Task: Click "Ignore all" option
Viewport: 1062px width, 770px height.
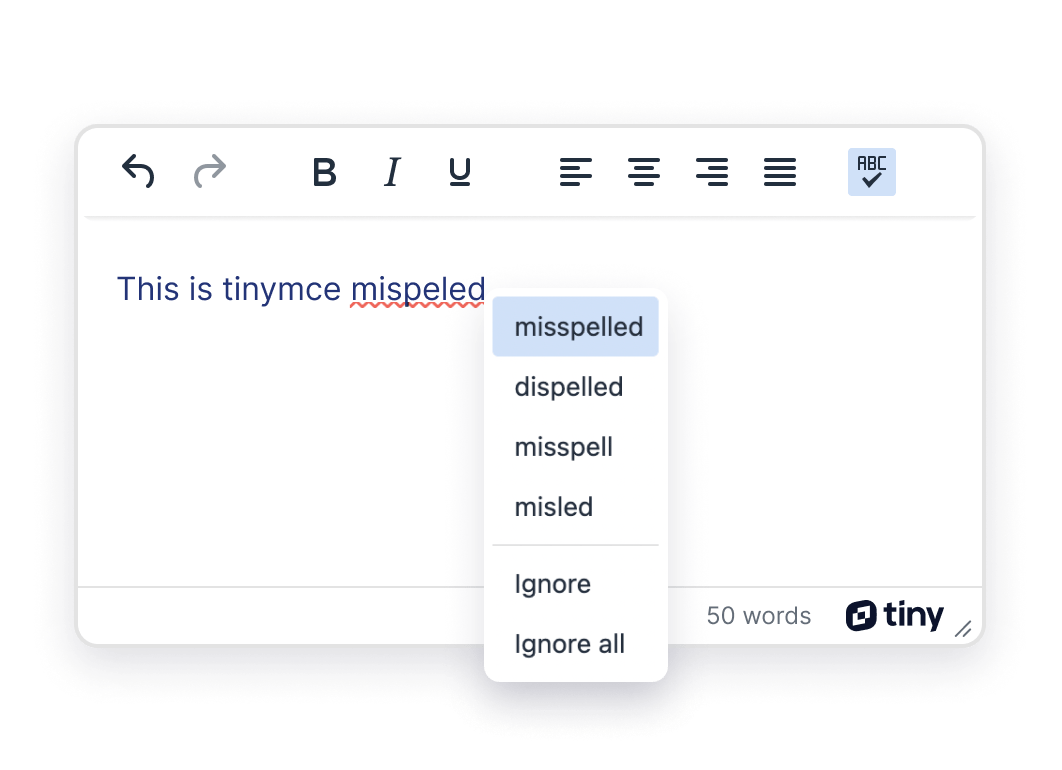Action: pyautogui.click(x=568, y=644)
